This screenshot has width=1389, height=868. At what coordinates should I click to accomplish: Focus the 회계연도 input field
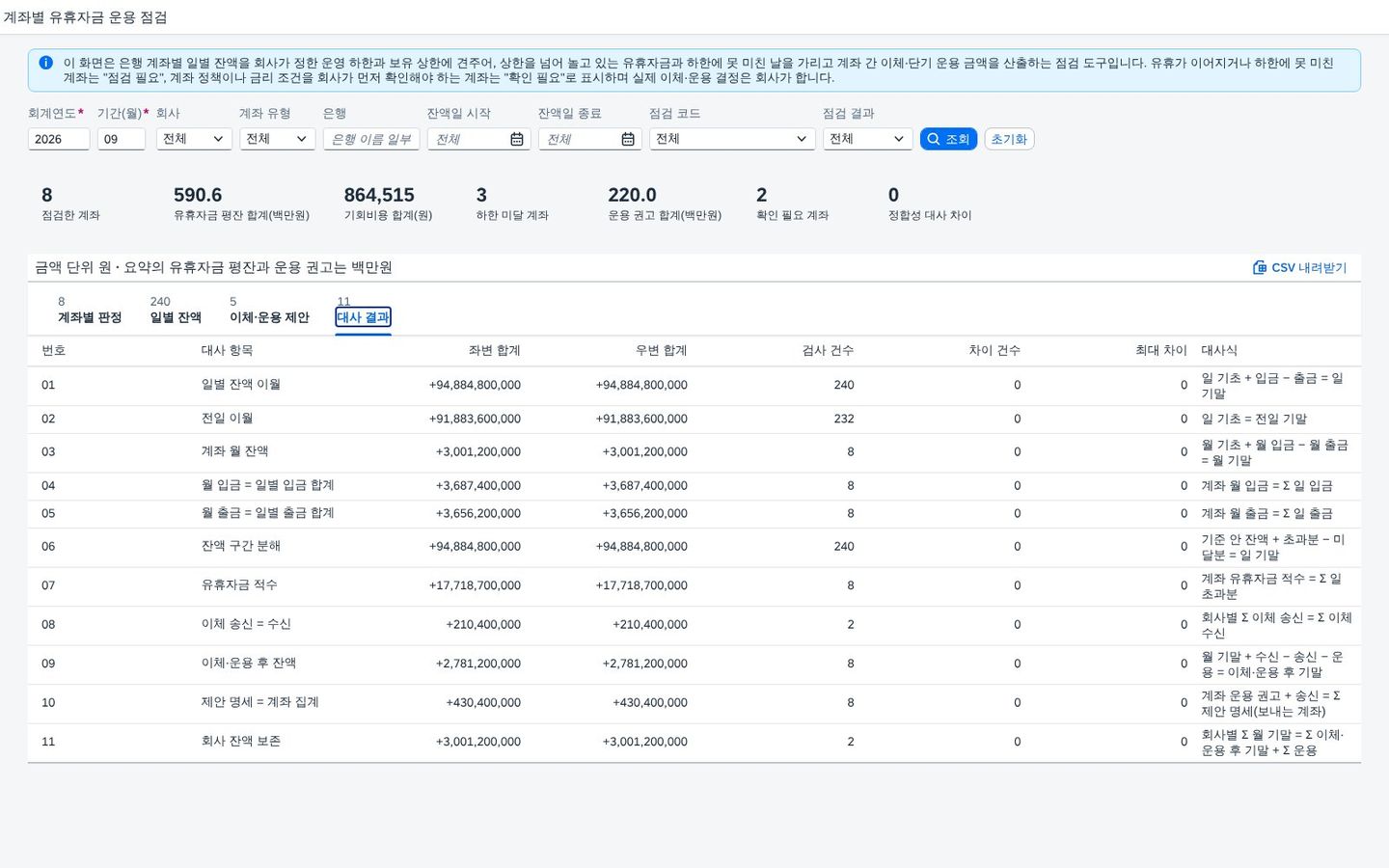pyautogui.click(x=59, y=139)
